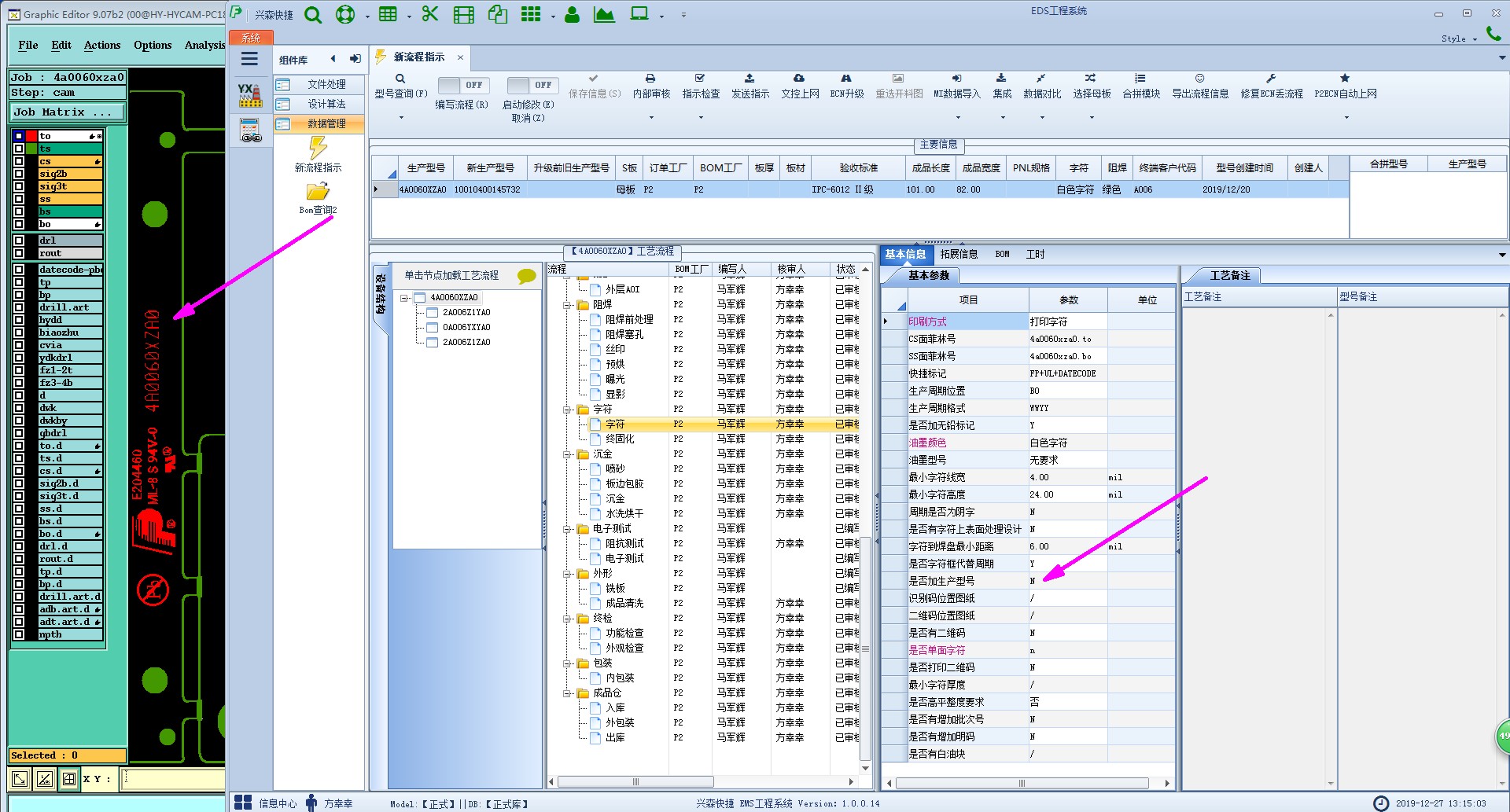Collapse 组件库 panel with left arrow
Viewport: 1510px width, 812px height.
coord(333,59)
